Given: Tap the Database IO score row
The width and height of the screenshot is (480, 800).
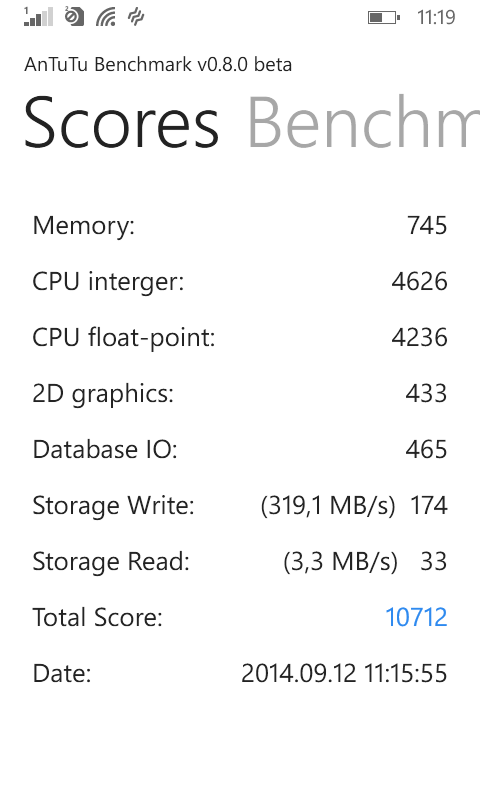Looking at the screenshot, I should click(x=240, y=449).
